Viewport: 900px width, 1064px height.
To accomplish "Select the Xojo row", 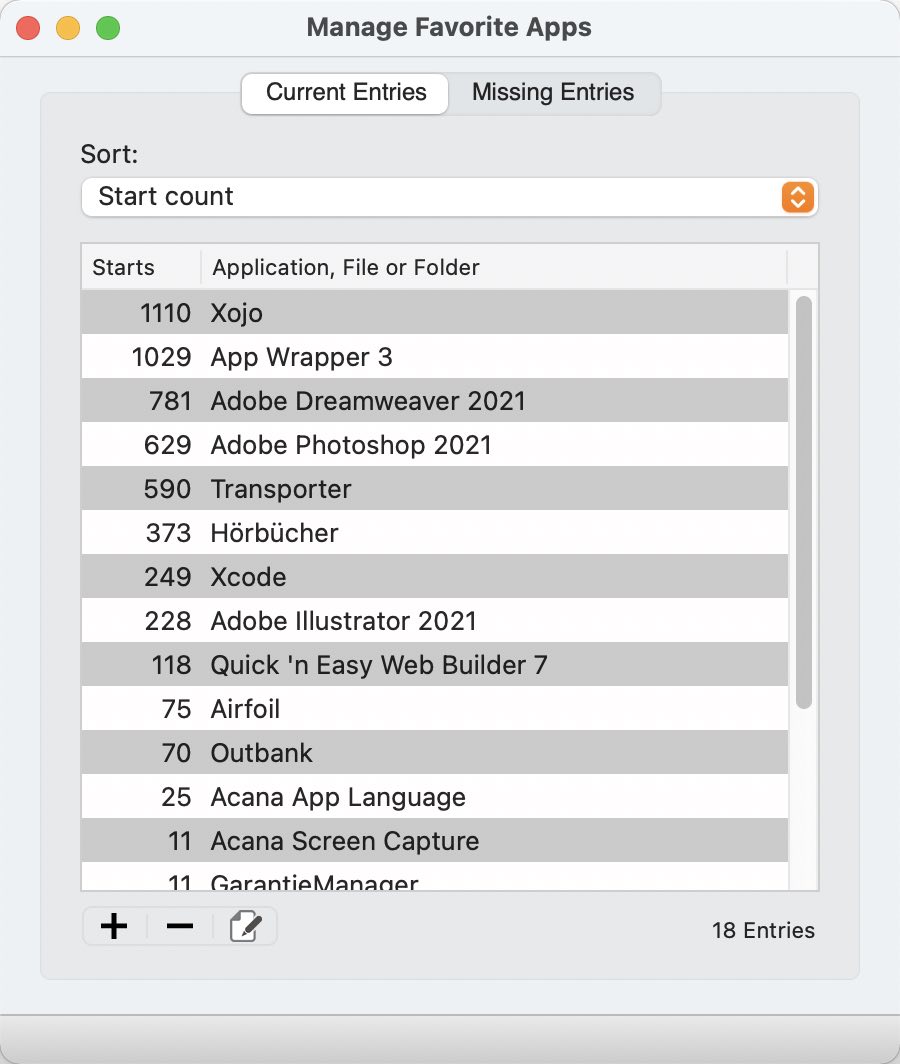I will coord(434,313).
